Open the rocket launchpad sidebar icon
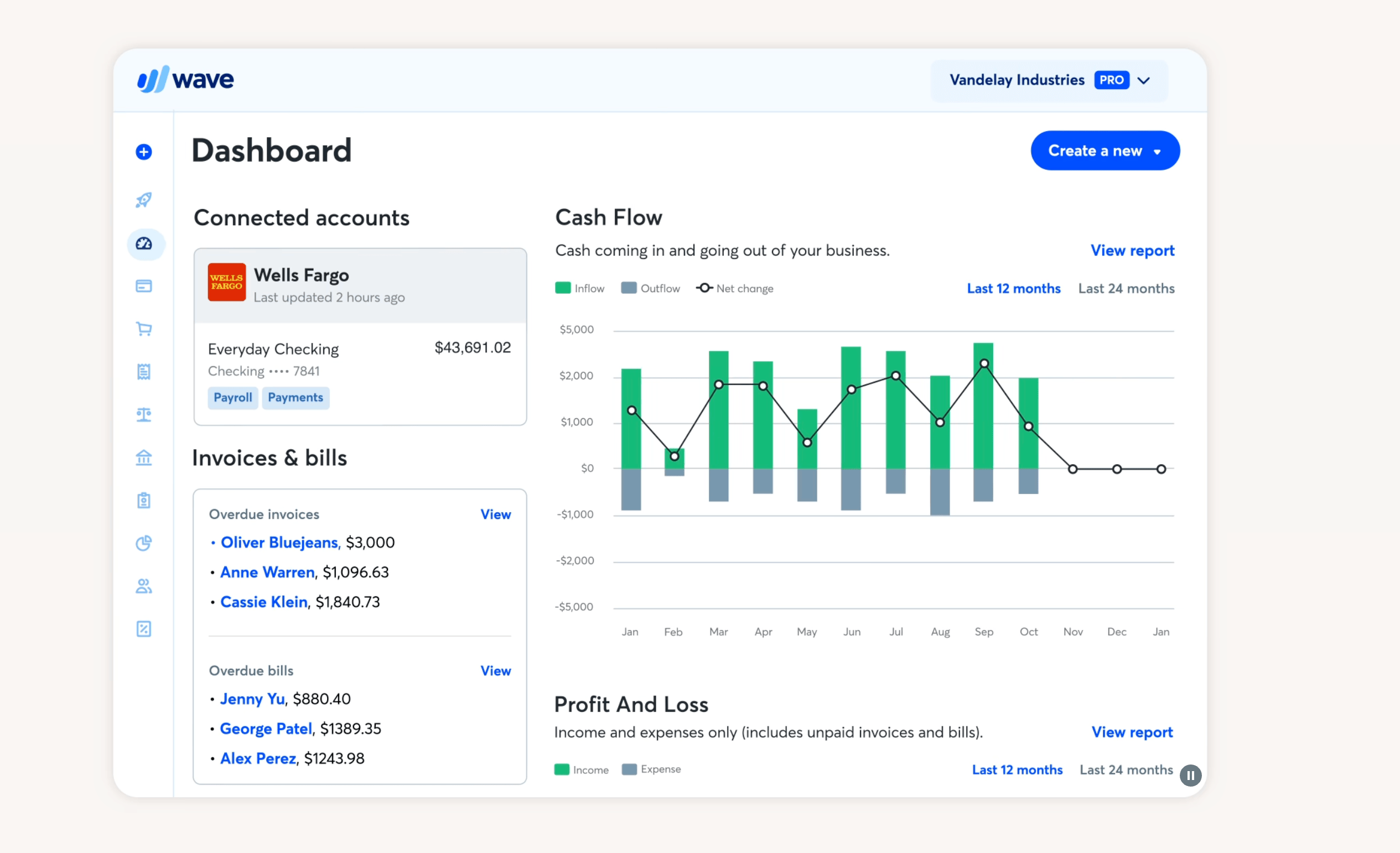 (144, 200)
